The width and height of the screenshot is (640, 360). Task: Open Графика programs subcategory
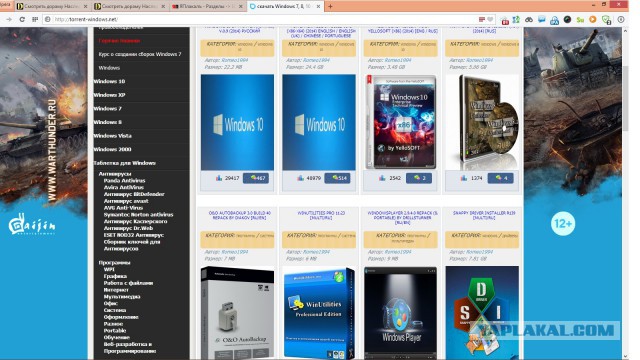tap(115, 276)
